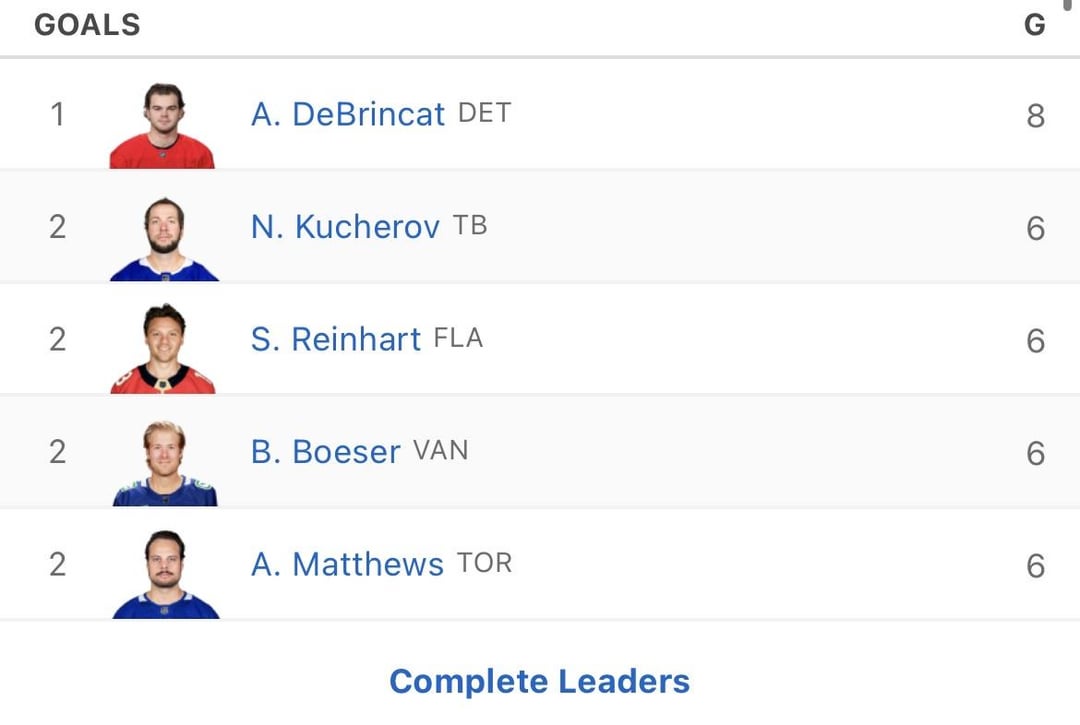
Task: Click the VAN team abbreviation
Action: tap(440, 451)
